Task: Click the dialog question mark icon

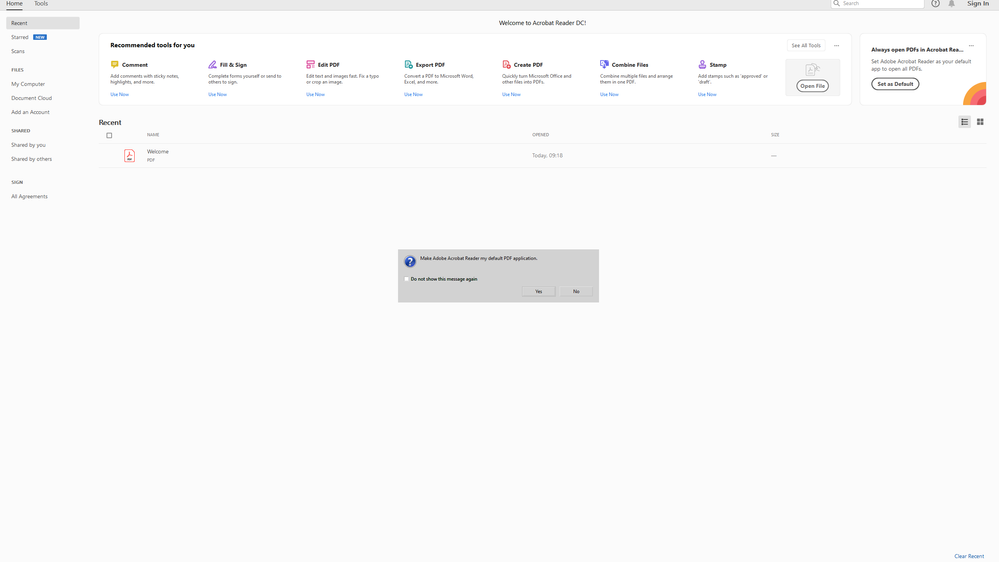Action: tap(410, 261)
